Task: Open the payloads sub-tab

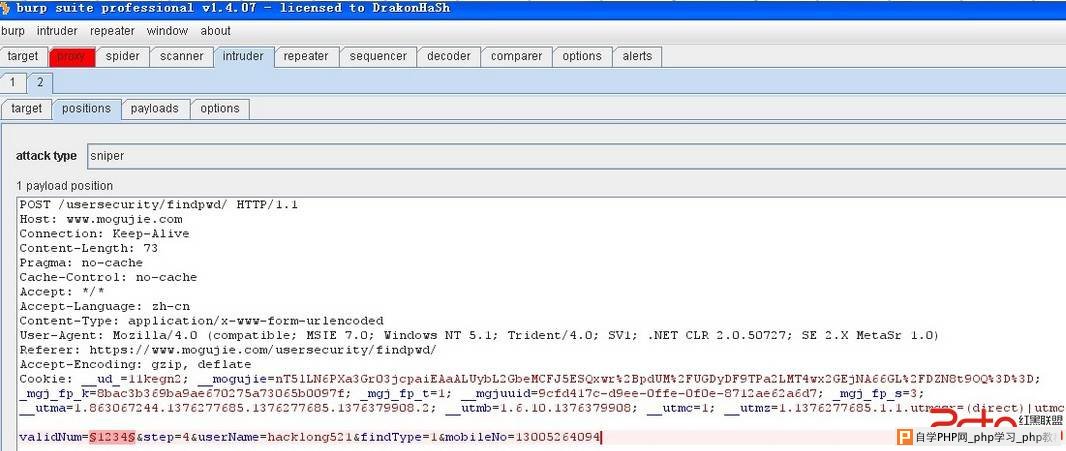Action: coord(154,108)
